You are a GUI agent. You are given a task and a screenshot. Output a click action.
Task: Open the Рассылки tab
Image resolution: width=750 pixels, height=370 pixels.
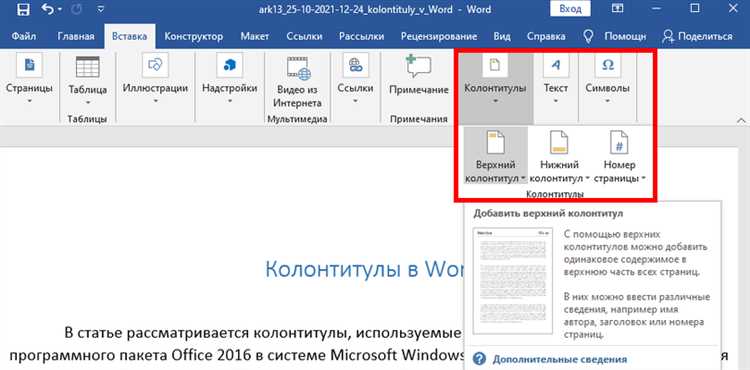(x=362, y=36)
